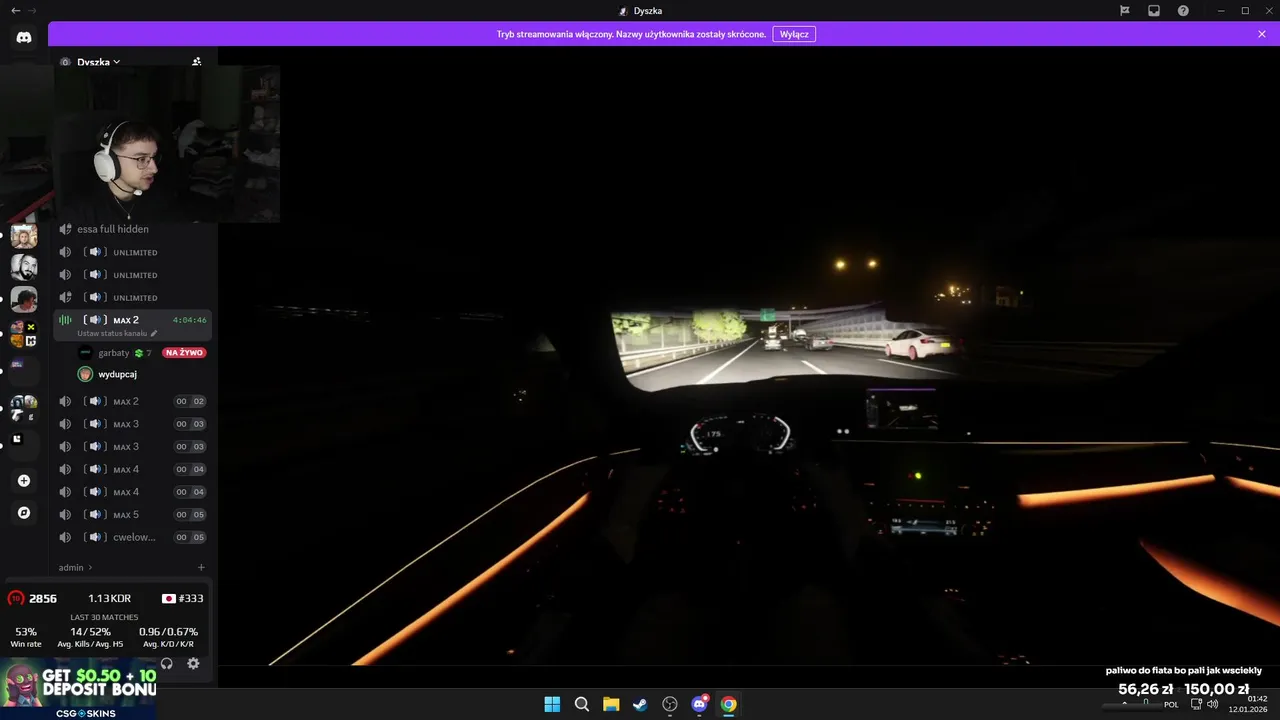Open Steam from the taskbar
This screenshot has height=720, width=1280.
(640, 704)
